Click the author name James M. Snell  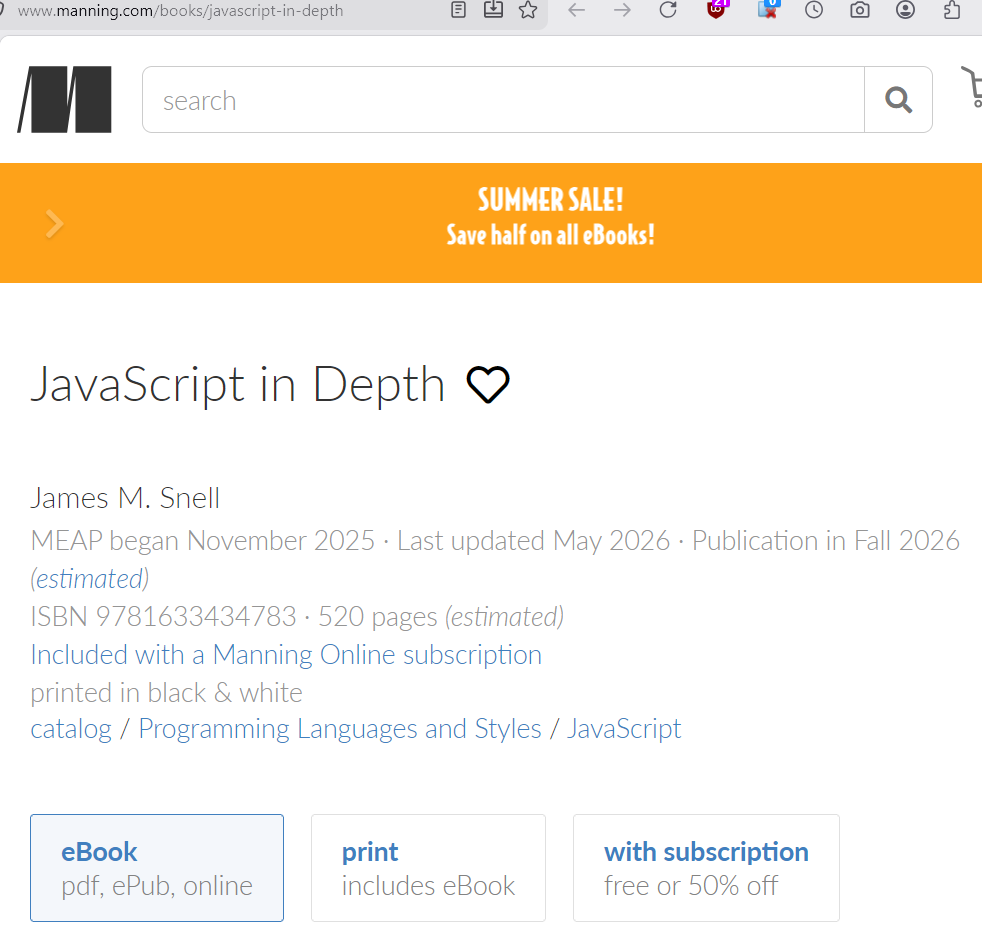pos(125,499)
